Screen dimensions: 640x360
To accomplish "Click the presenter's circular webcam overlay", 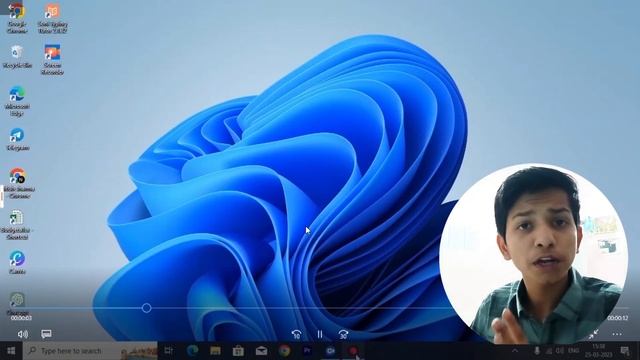I will pyautogui.click(x=534, y=254).
